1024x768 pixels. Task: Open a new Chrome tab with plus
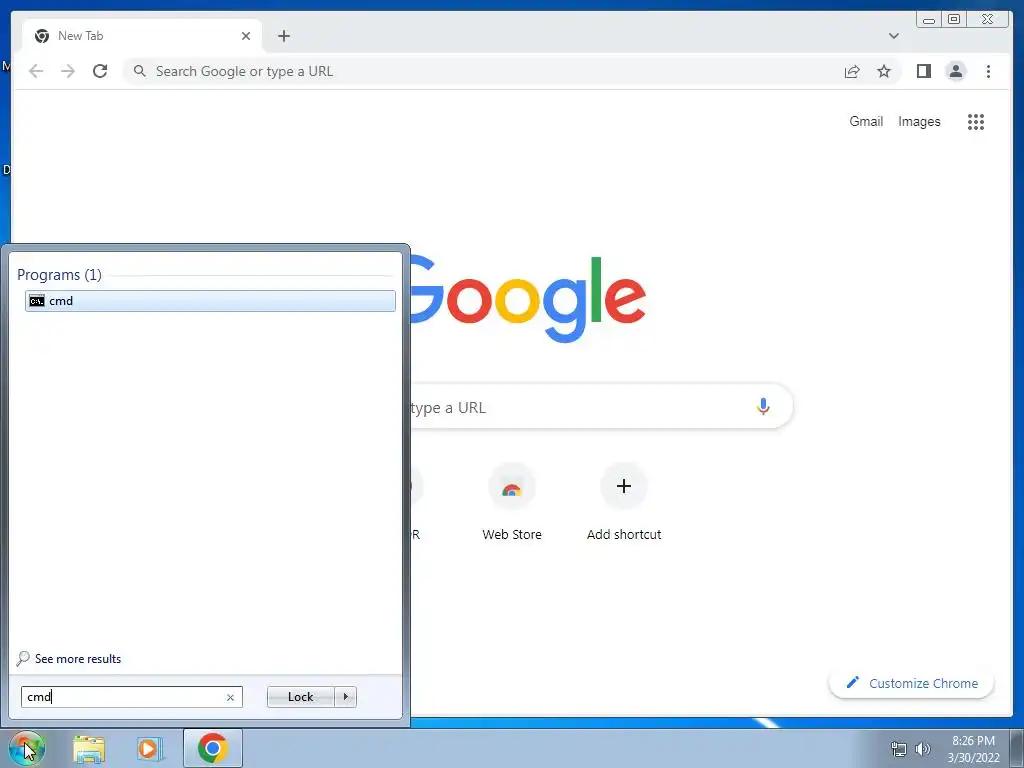(283, 36)
